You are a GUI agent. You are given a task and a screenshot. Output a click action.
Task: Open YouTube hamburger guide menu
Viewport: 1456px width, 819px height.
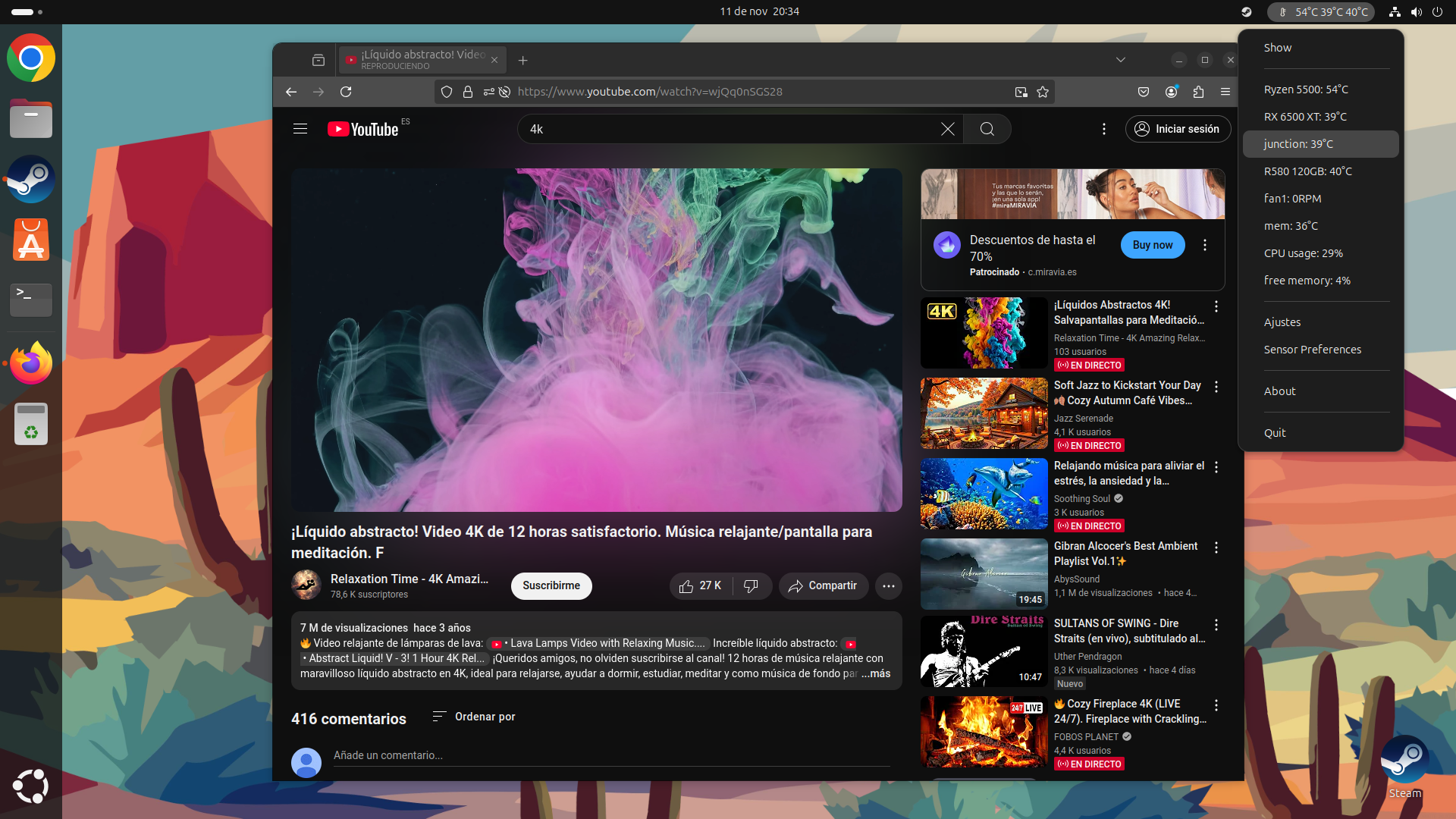[300, 129]
